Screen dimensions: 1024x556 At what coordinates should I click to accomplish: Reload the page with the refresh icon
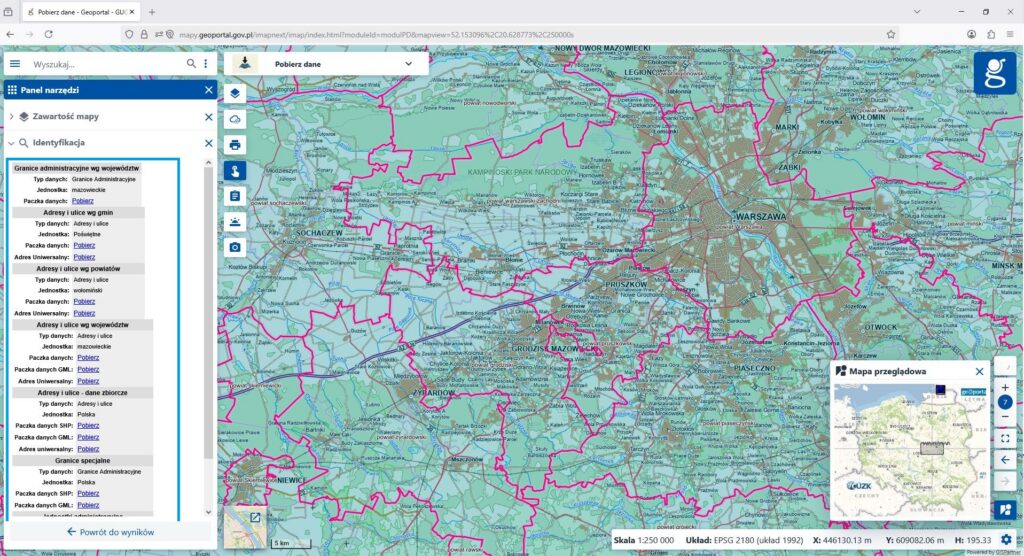[x=48, y=34]
